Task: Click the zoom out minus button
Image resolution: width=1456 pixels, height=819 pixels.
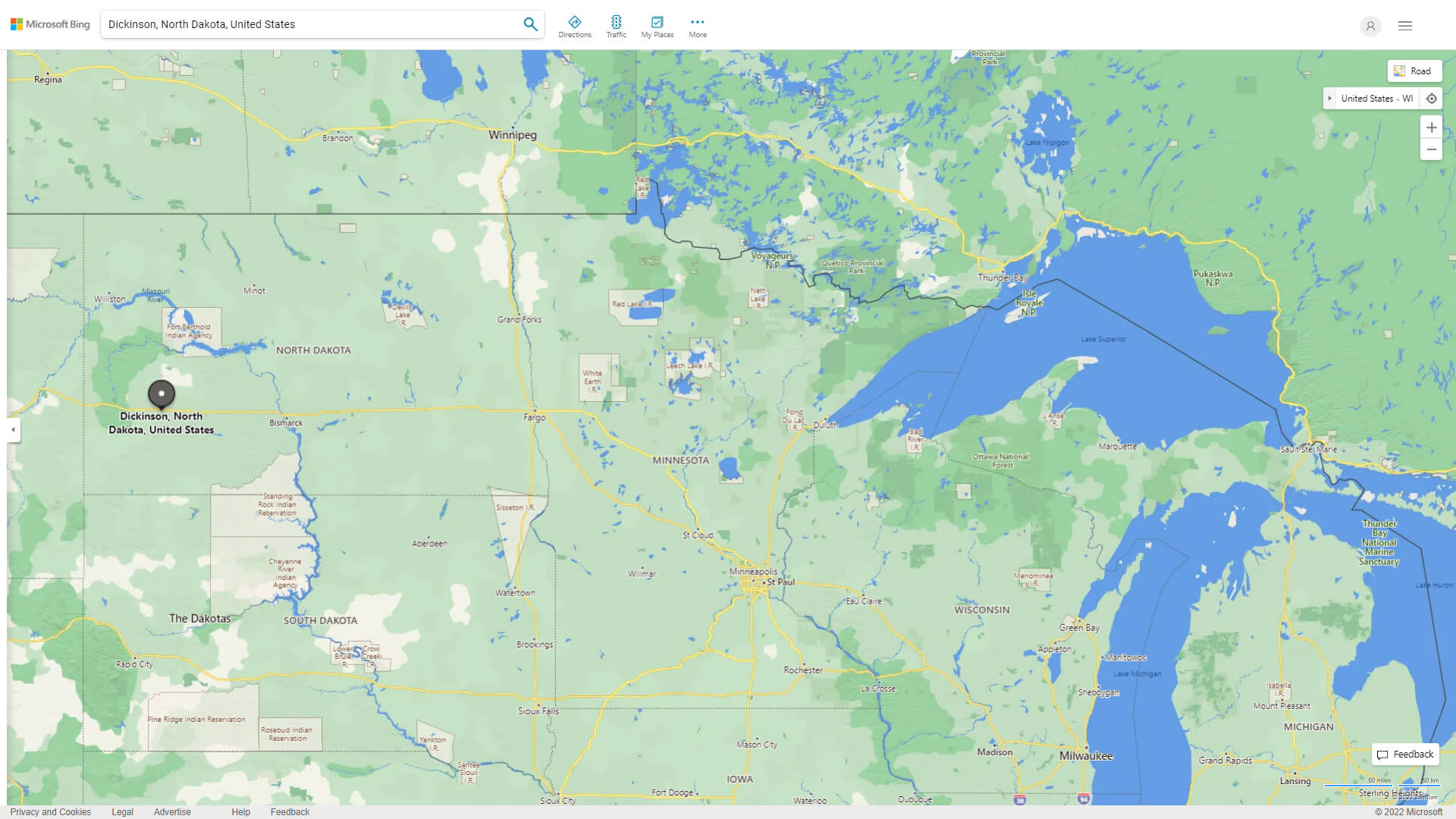Action: pos(1432,150)
